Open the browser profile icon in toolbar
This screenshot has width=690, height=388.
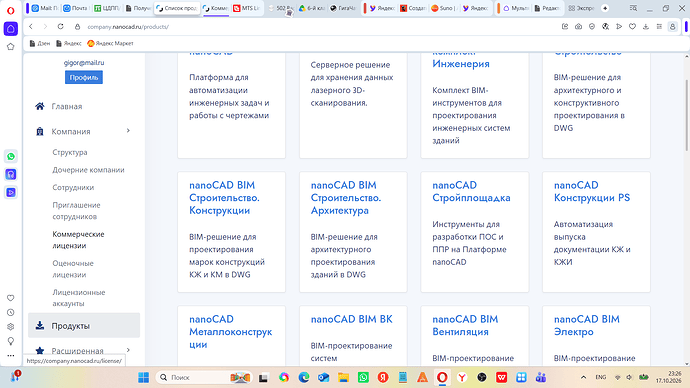672,27
